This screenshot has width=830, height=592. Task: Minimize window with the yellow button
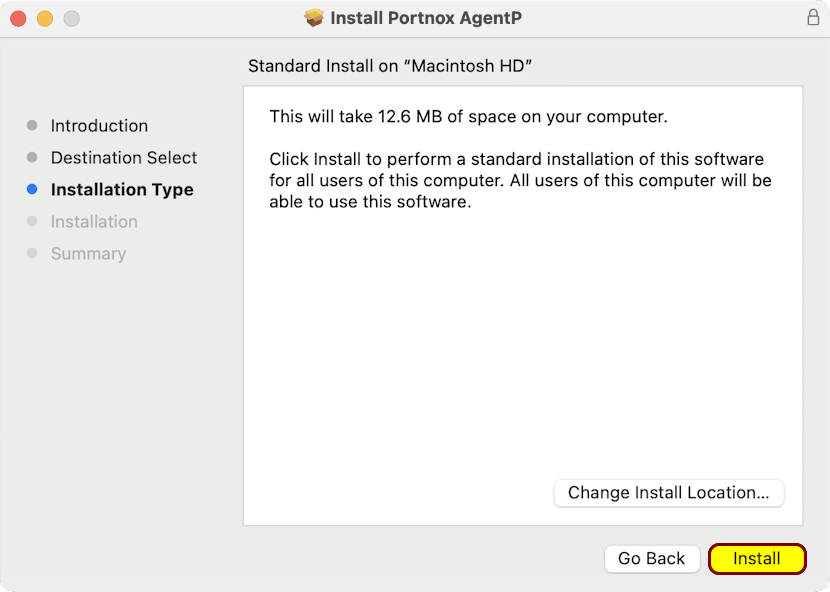tap(45, 19)
